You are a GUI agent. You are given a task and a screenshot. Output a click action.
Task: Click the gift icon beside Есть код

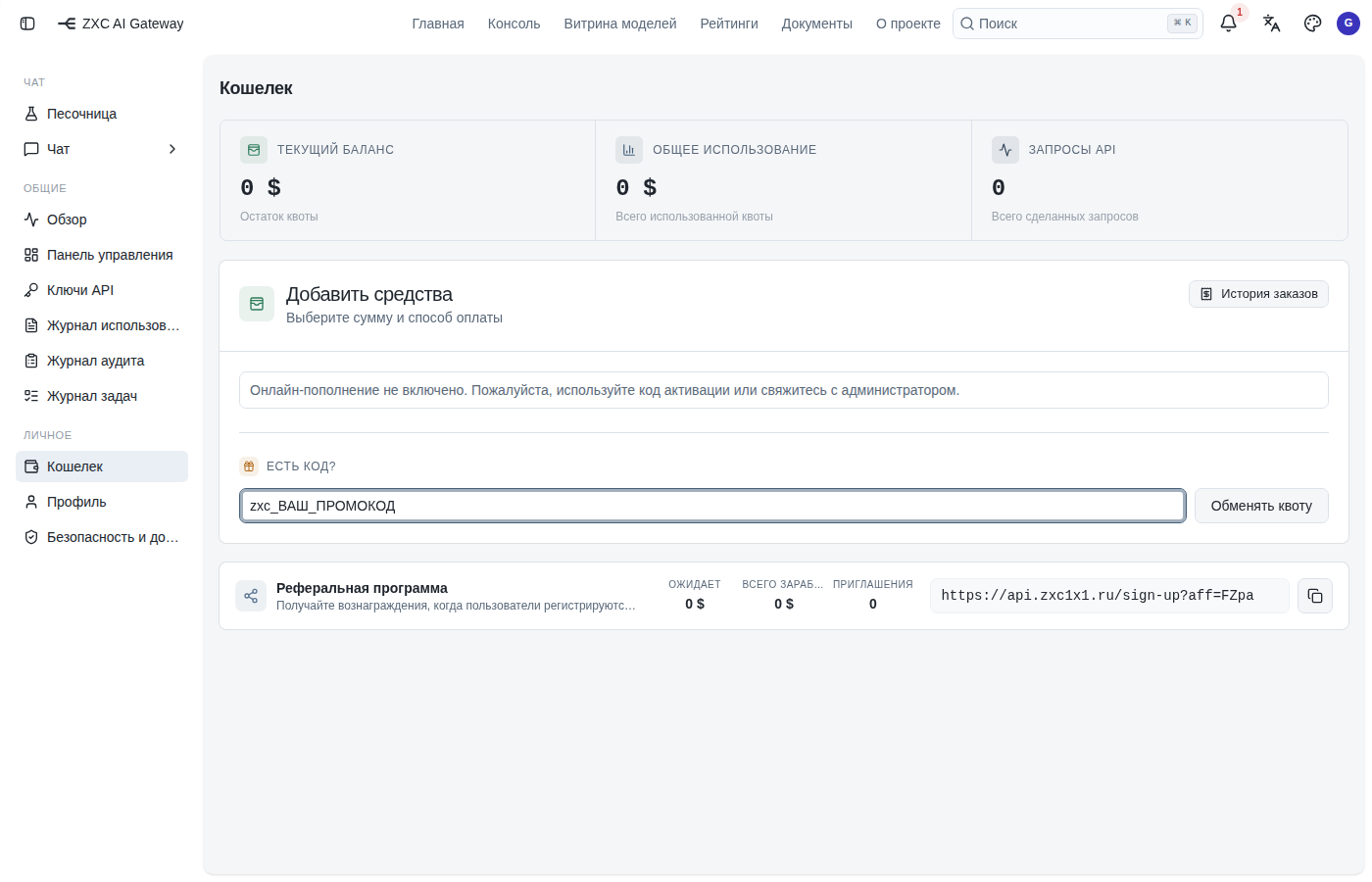click(249, 466)
